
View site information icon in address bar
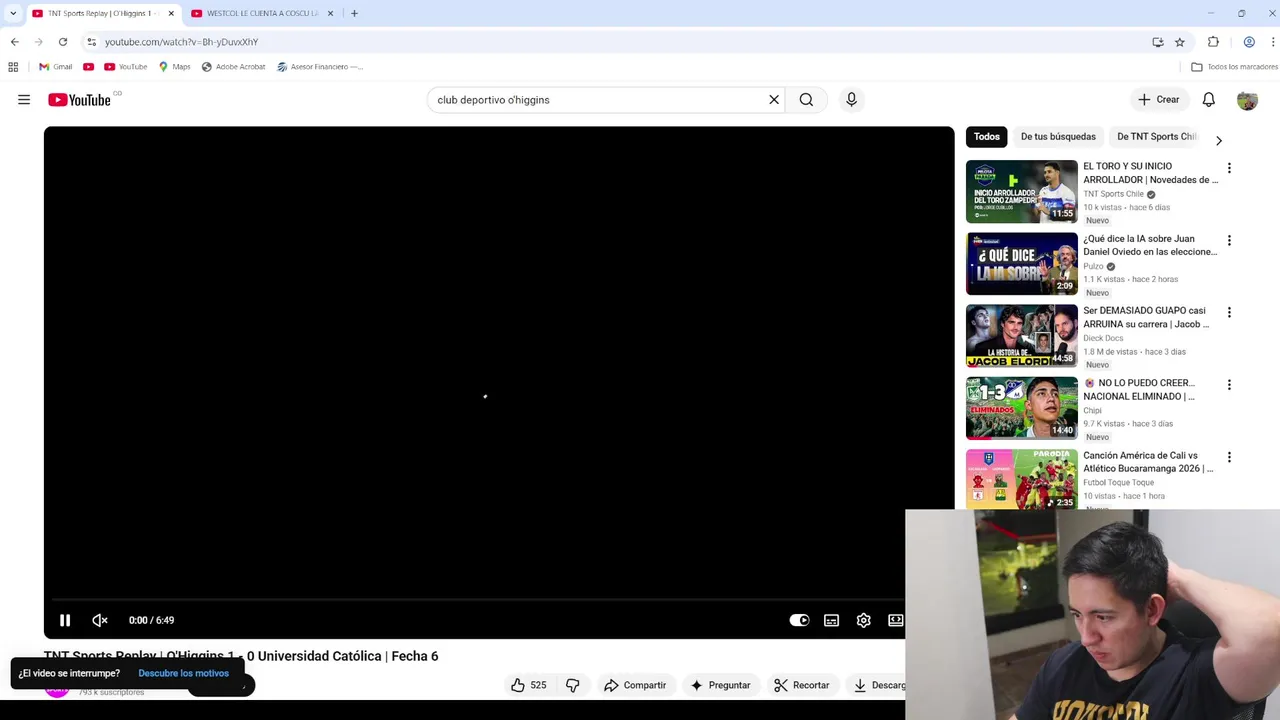tap(91, 42)
